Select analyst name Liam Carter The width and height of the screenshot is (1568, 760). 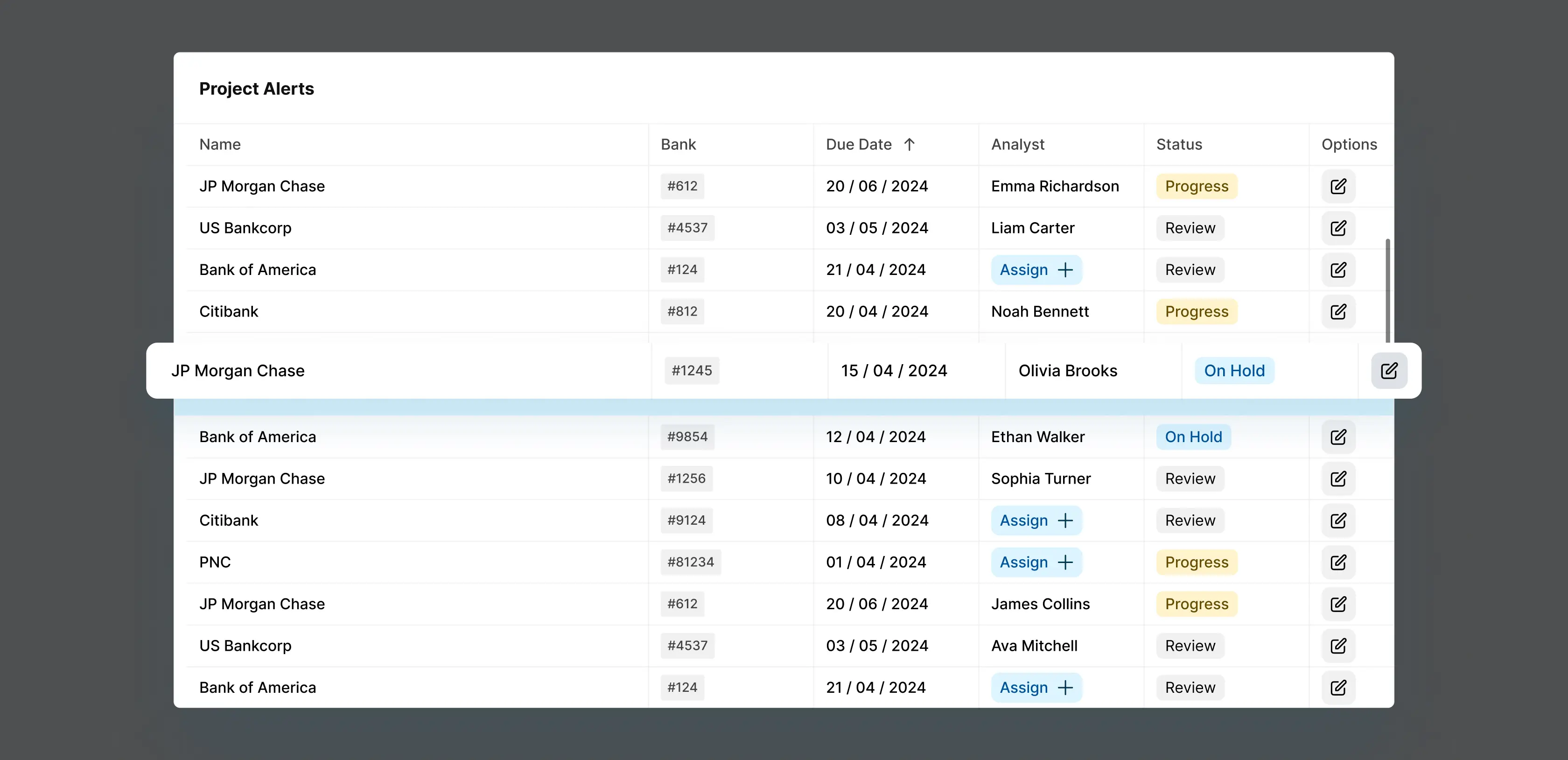tap(1032, 228)
